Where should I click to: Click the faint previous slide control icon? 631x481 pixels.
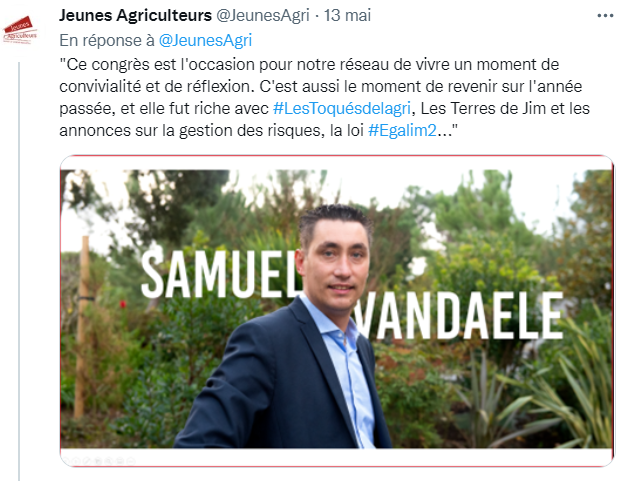(66, 461)
